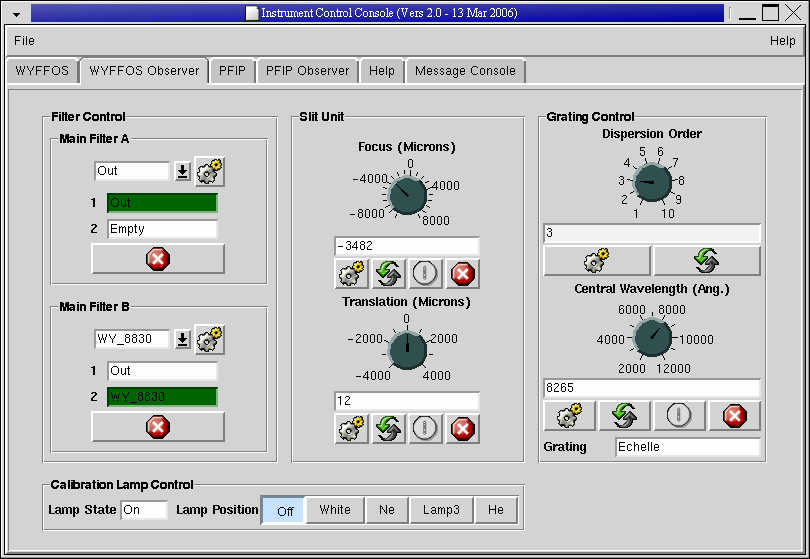The width and height of the screenshot is (810, 559).
Task: Click 'Translation (Microns)' label
Action: pyautogui.click(x=406, y=302)
